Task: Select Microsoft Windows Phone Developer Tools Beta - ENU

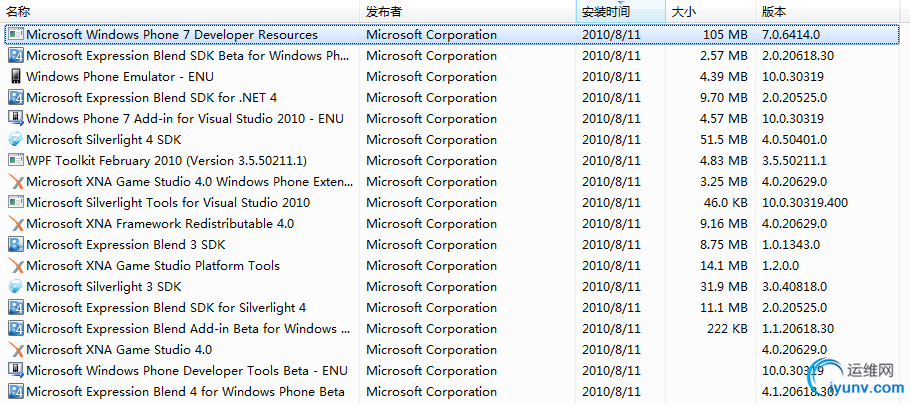Action: (x=187, y=370)
